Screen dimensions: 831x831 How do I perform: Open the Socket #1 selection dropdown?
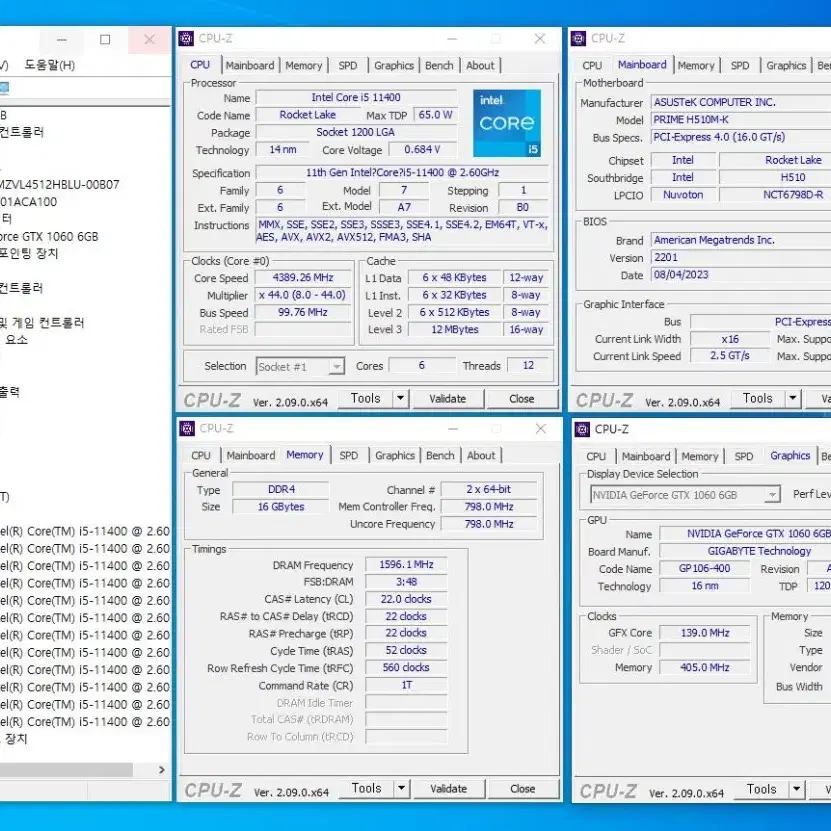(x=300, y=367)
